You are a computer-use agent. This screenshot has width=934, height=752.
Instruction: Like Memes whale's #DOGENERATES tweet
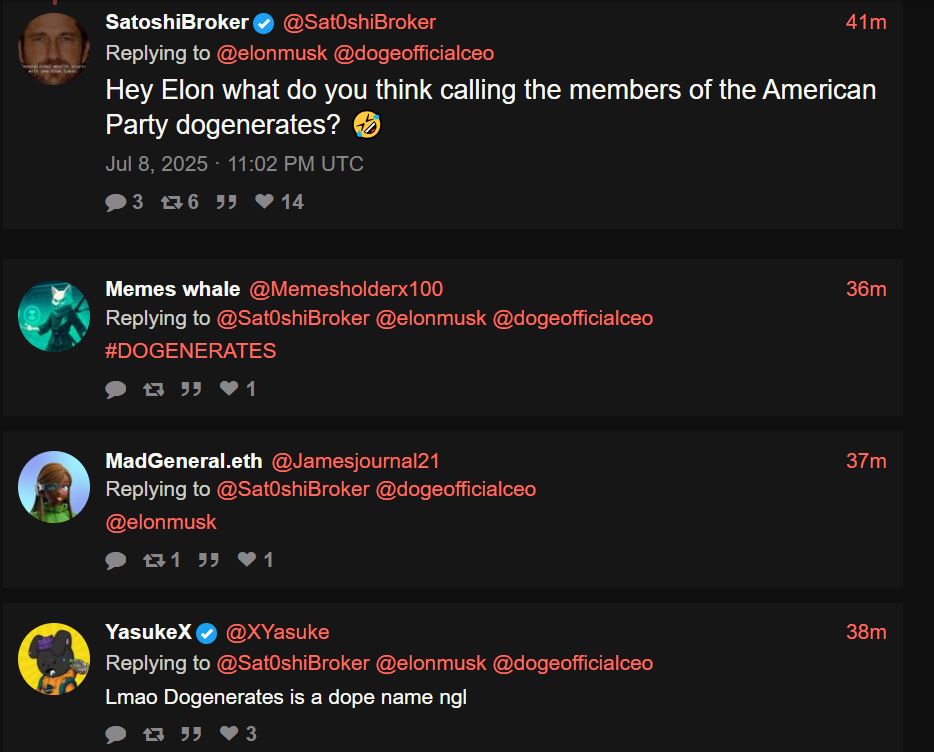(x=229, y=388)
